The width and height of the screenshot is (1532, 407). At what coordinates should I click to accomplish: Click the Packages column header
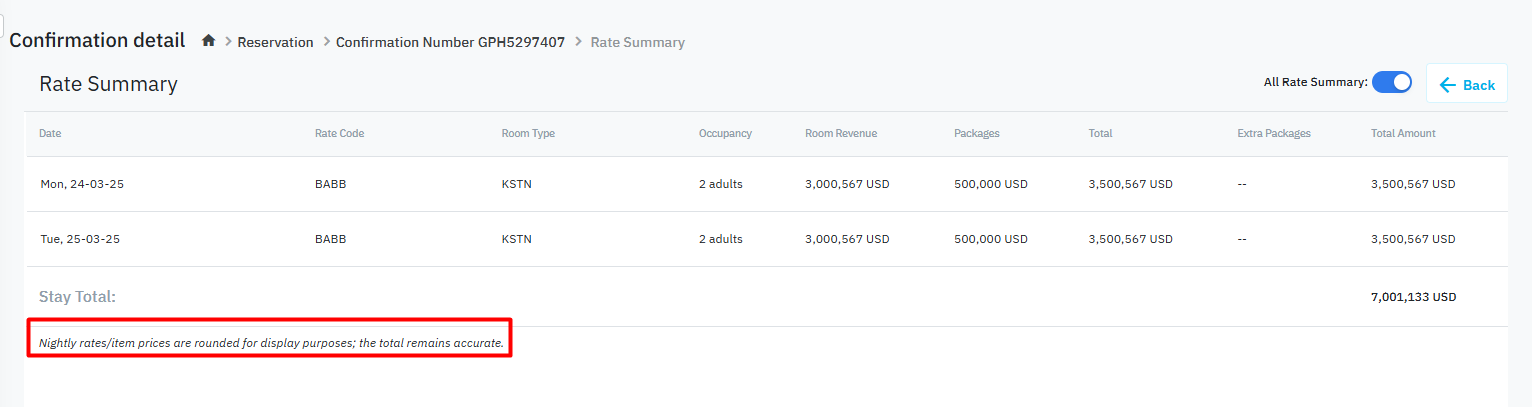pyautogui.click(x=976, y=134)
